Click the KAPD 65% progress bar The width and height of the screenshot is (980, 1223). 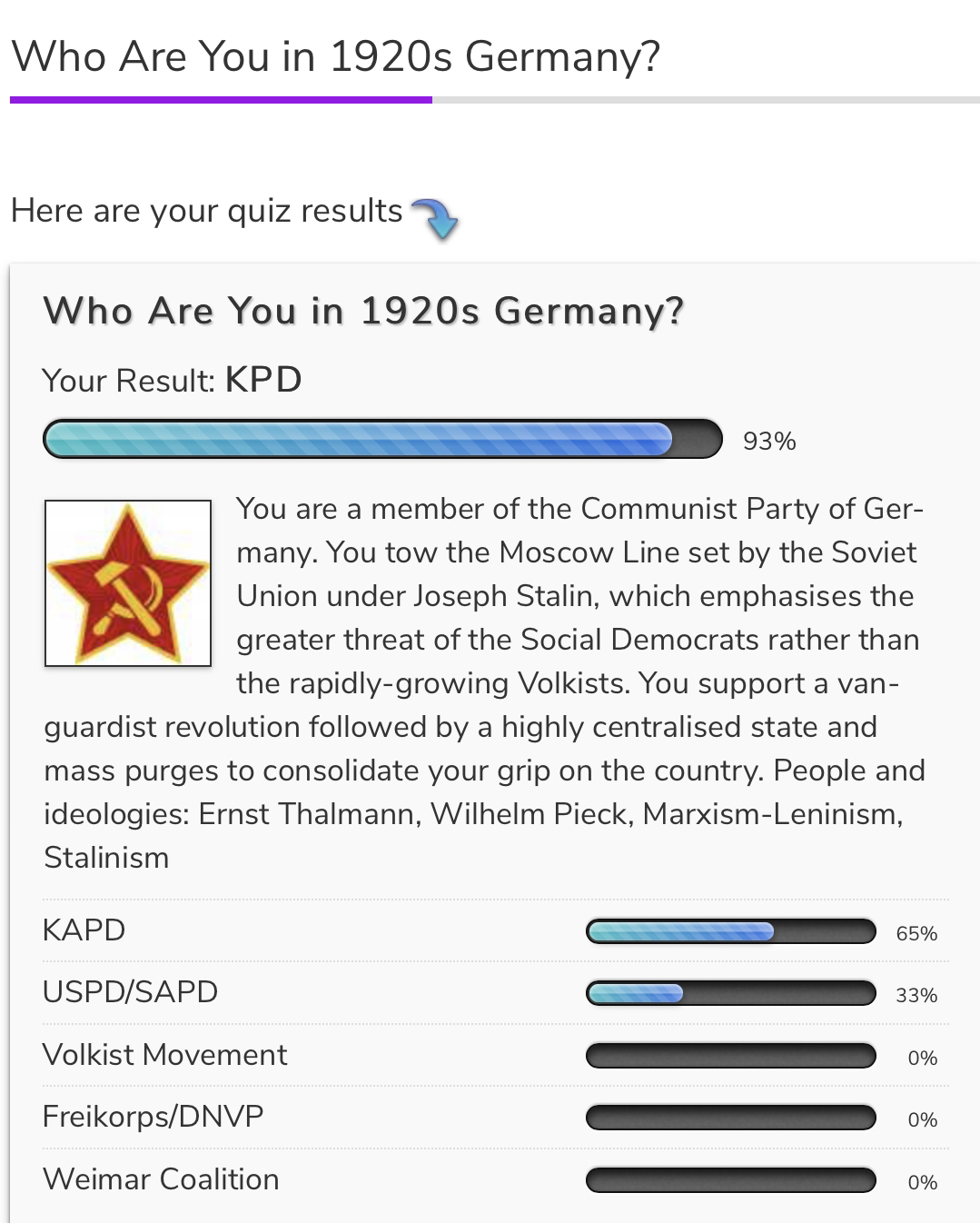tap(730, 931)
